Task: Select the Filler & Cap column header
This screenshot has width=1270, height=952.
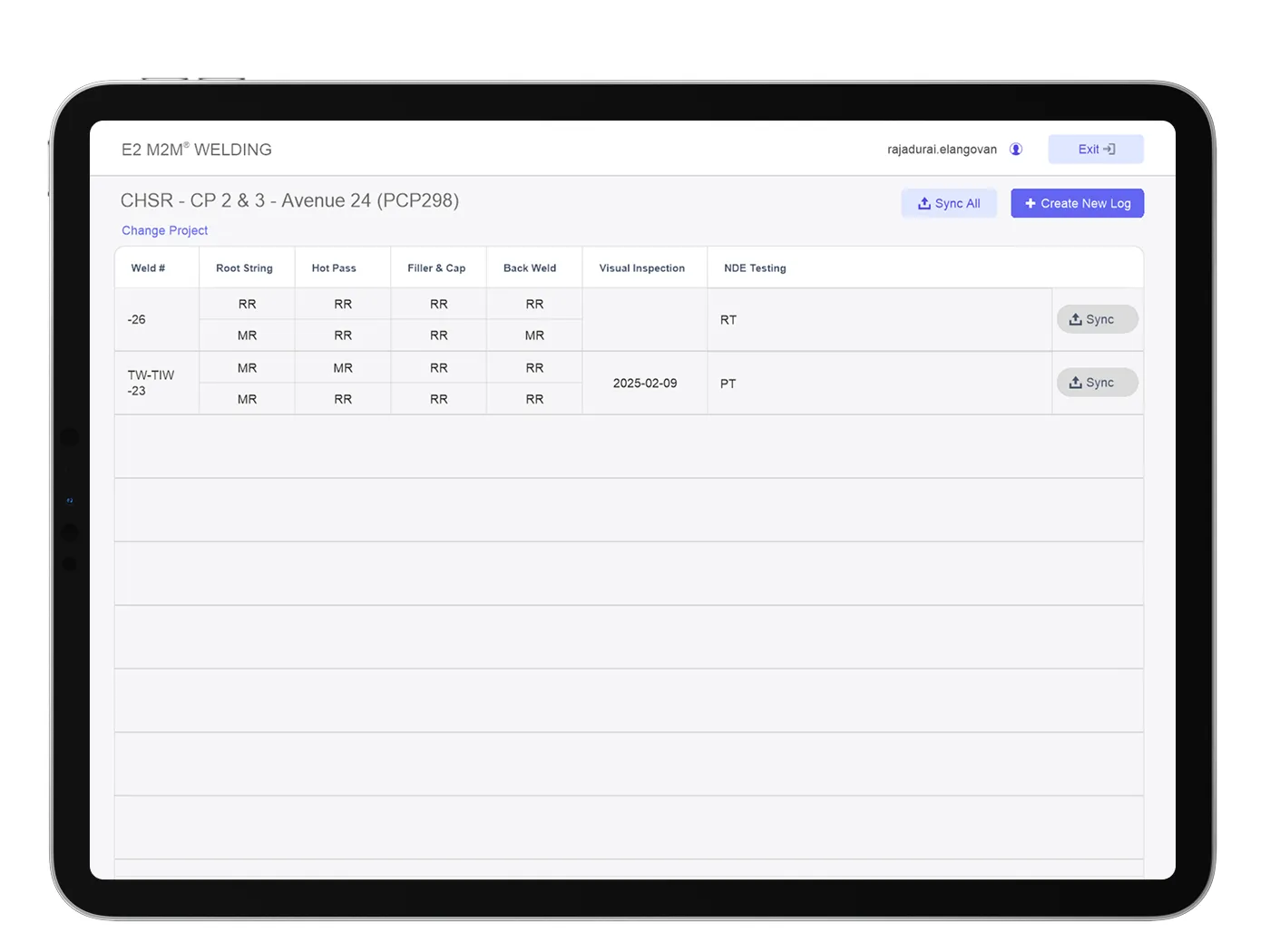Action: coord(436,268)
